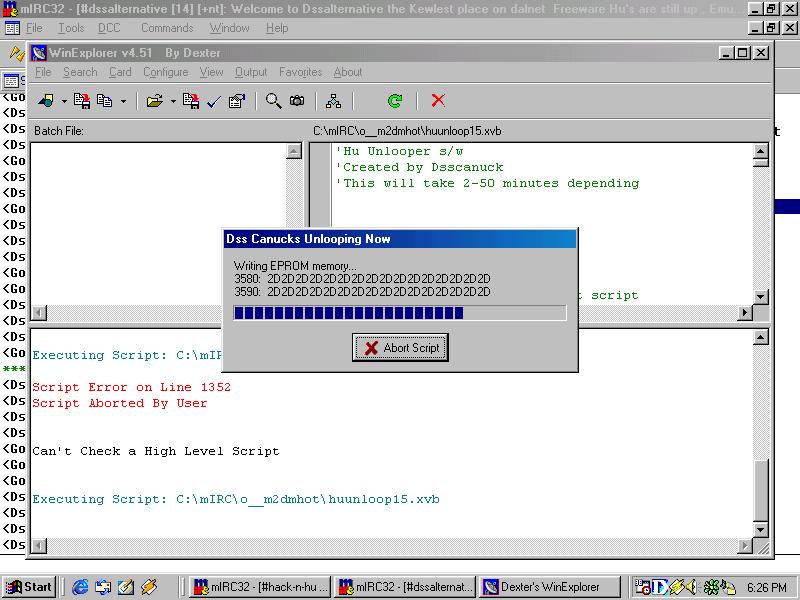The image size is (800, 600).
Task: Click 'Script Error on Line 1352' log line
Action: (x=132, y=387)
